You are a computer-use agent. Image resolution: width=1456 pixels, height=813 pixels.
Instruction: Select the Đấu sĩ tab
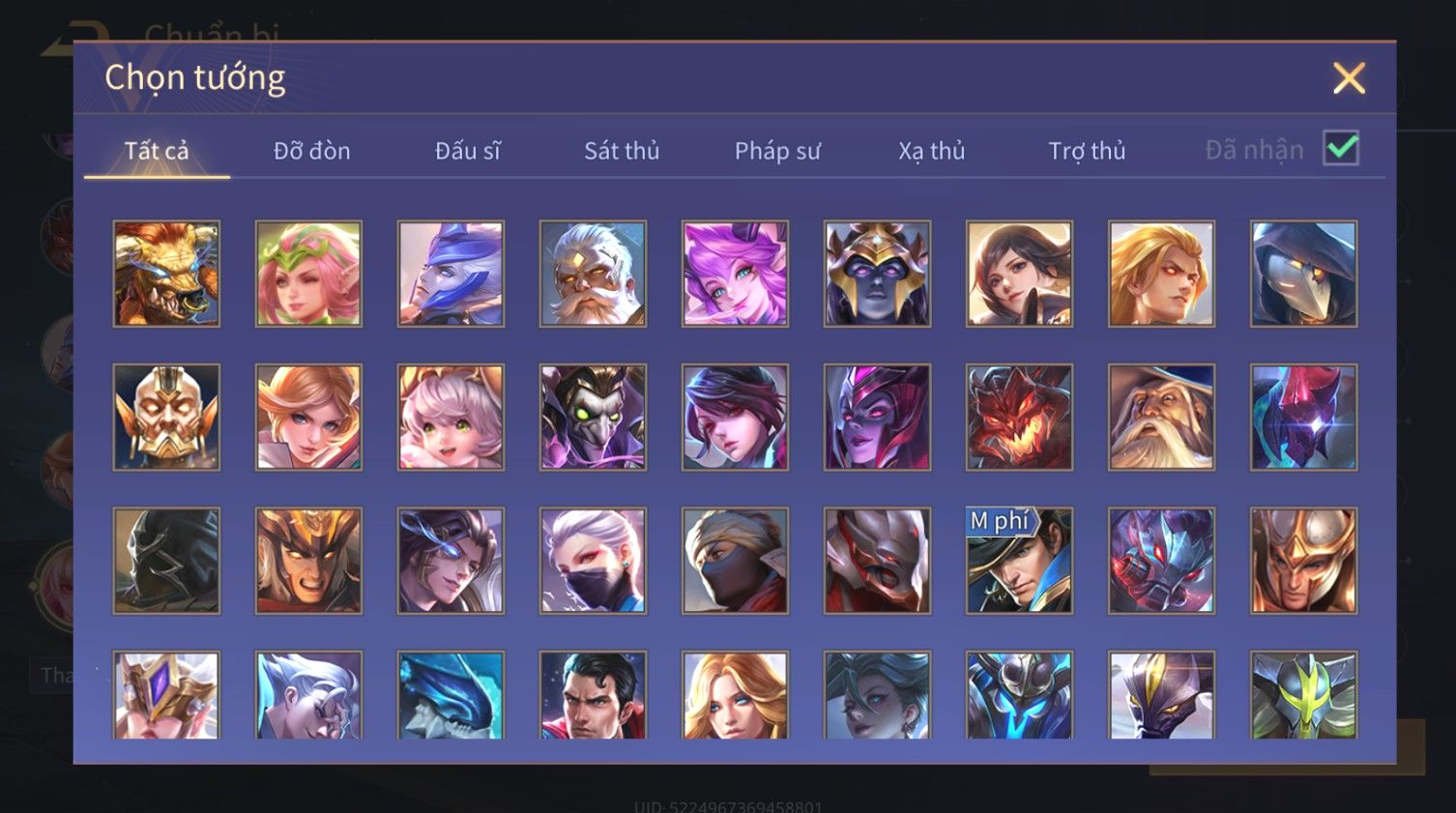467,151
